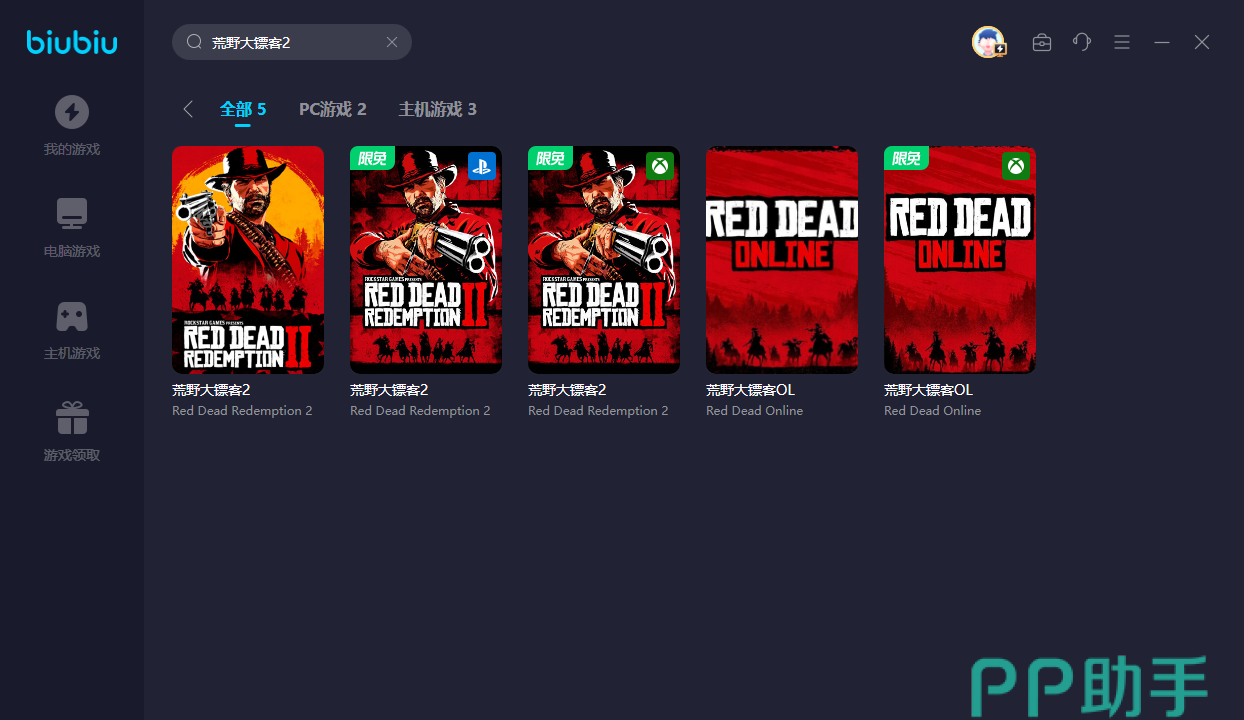Screen dimensions: 1244x720
Task: Open PC games monitor icon in sidebar
Action: click(x=72, y=214)
